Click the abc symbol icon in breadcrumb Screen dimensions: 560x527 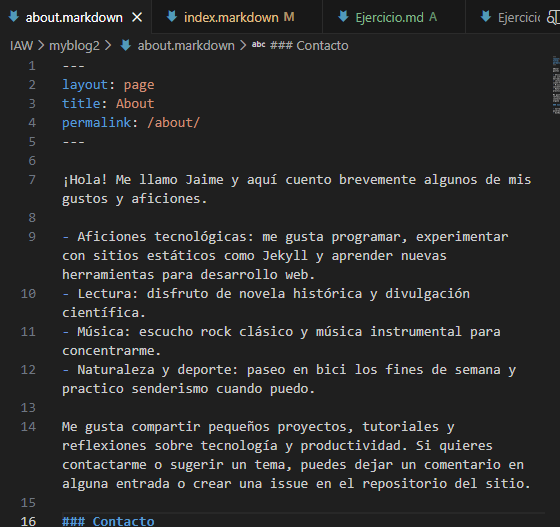(x=259, y=45)
